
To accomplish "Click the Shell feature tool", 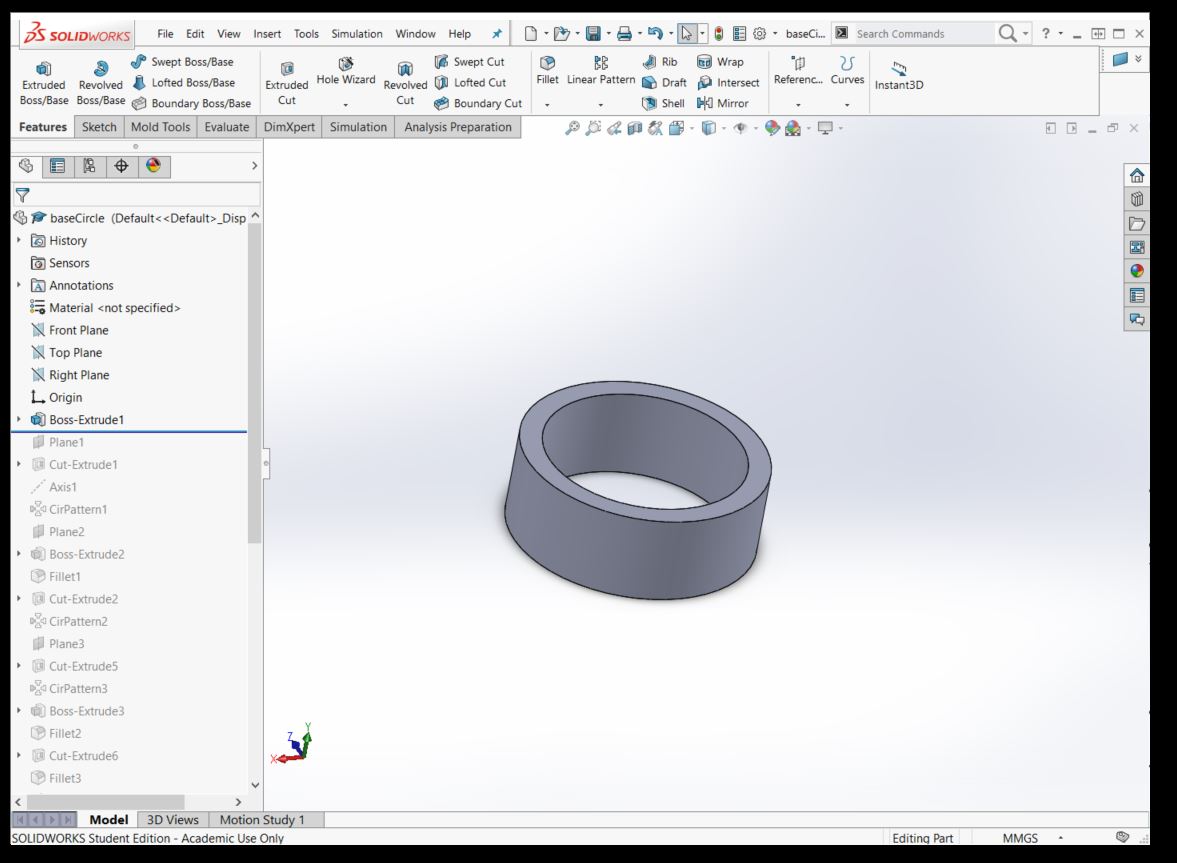I will coord(663,104).
